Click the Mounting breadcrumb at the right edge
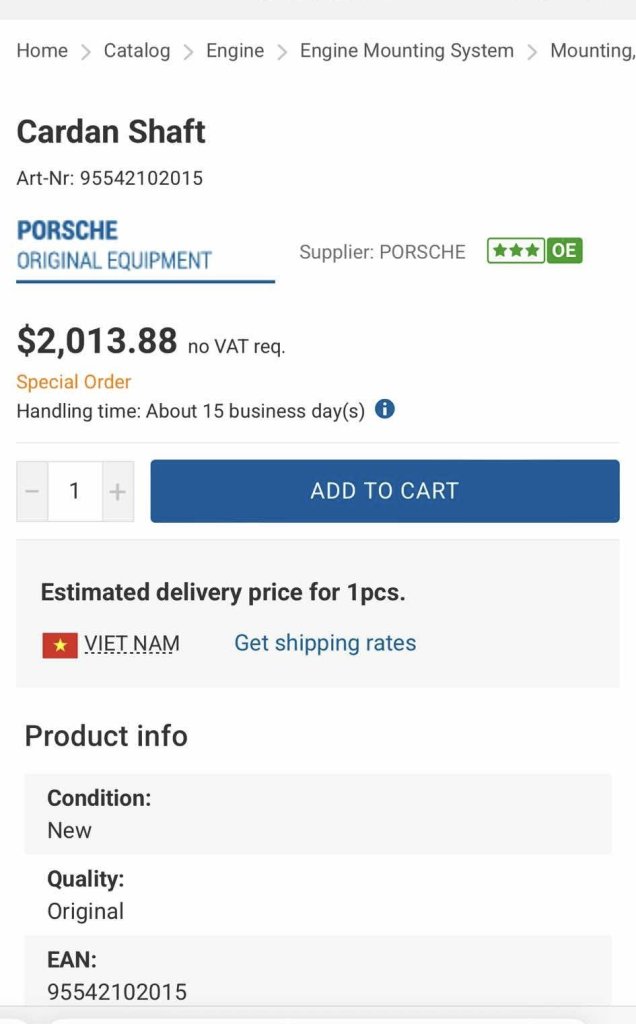Viewport: 636px width, 1024px height. [x=593, y=51]
